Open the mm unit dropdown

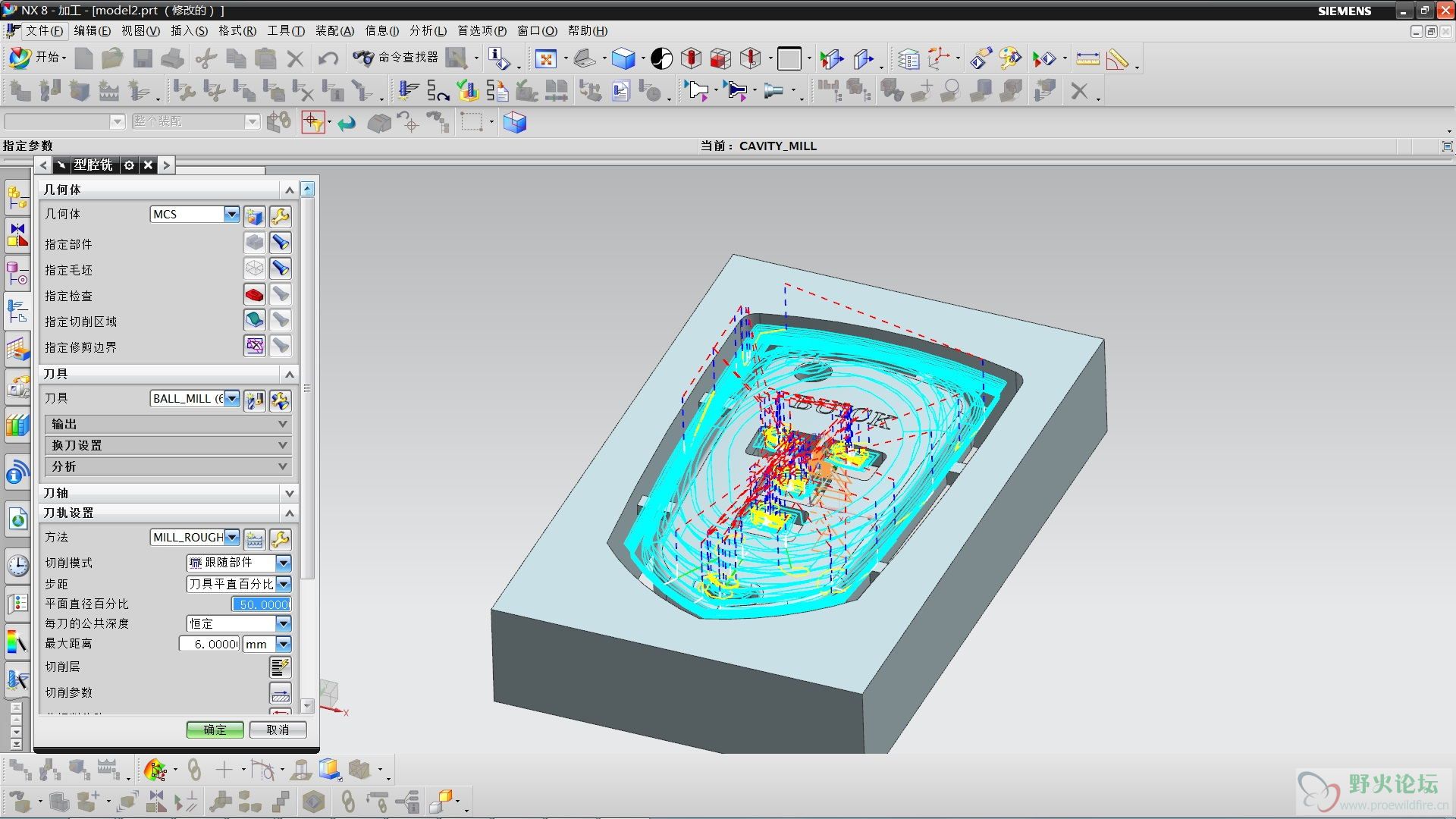coord(284,644)
